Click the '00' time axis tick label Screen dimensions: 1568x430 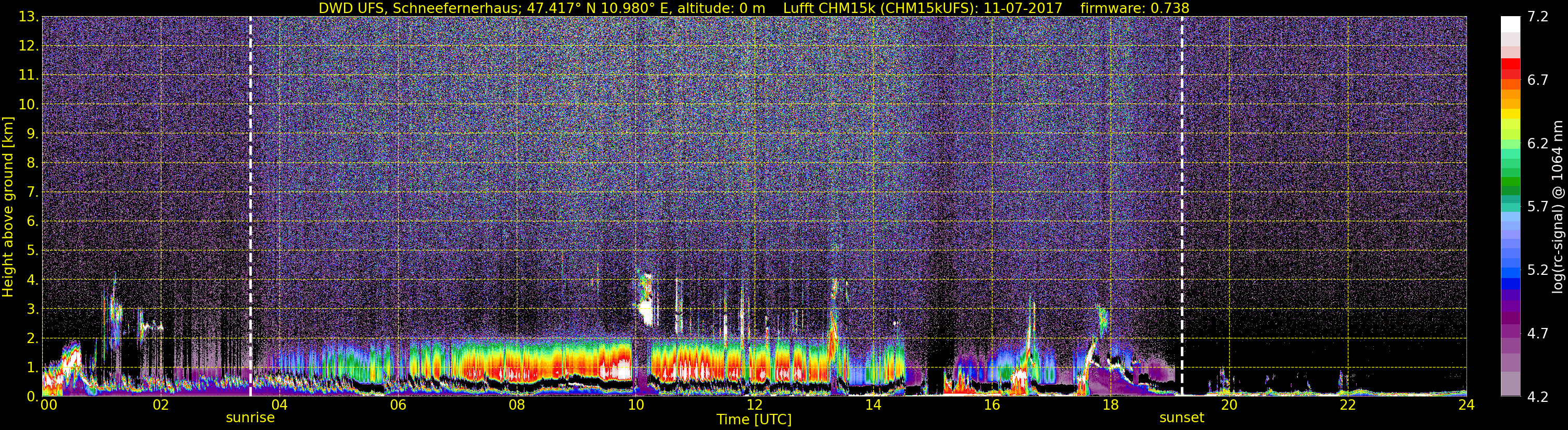[49, 406]
